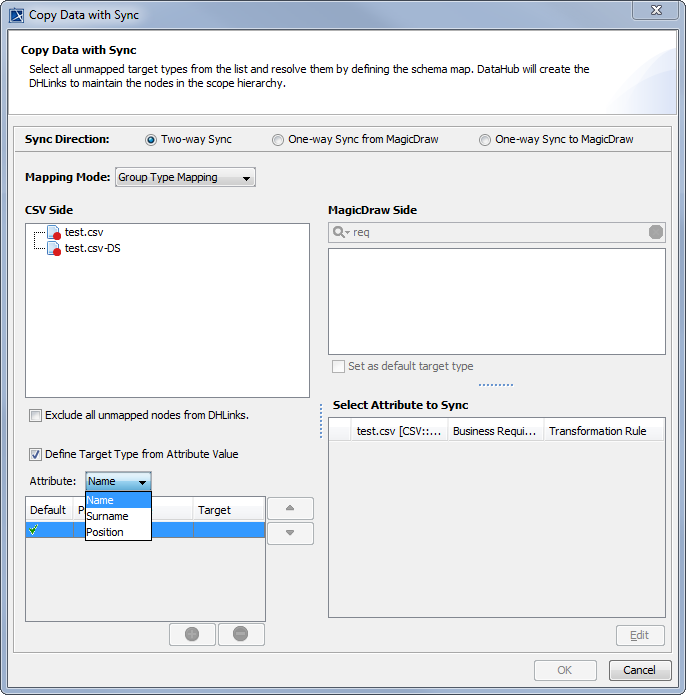Click the Business Requi... column header

(x=495, y=431)
